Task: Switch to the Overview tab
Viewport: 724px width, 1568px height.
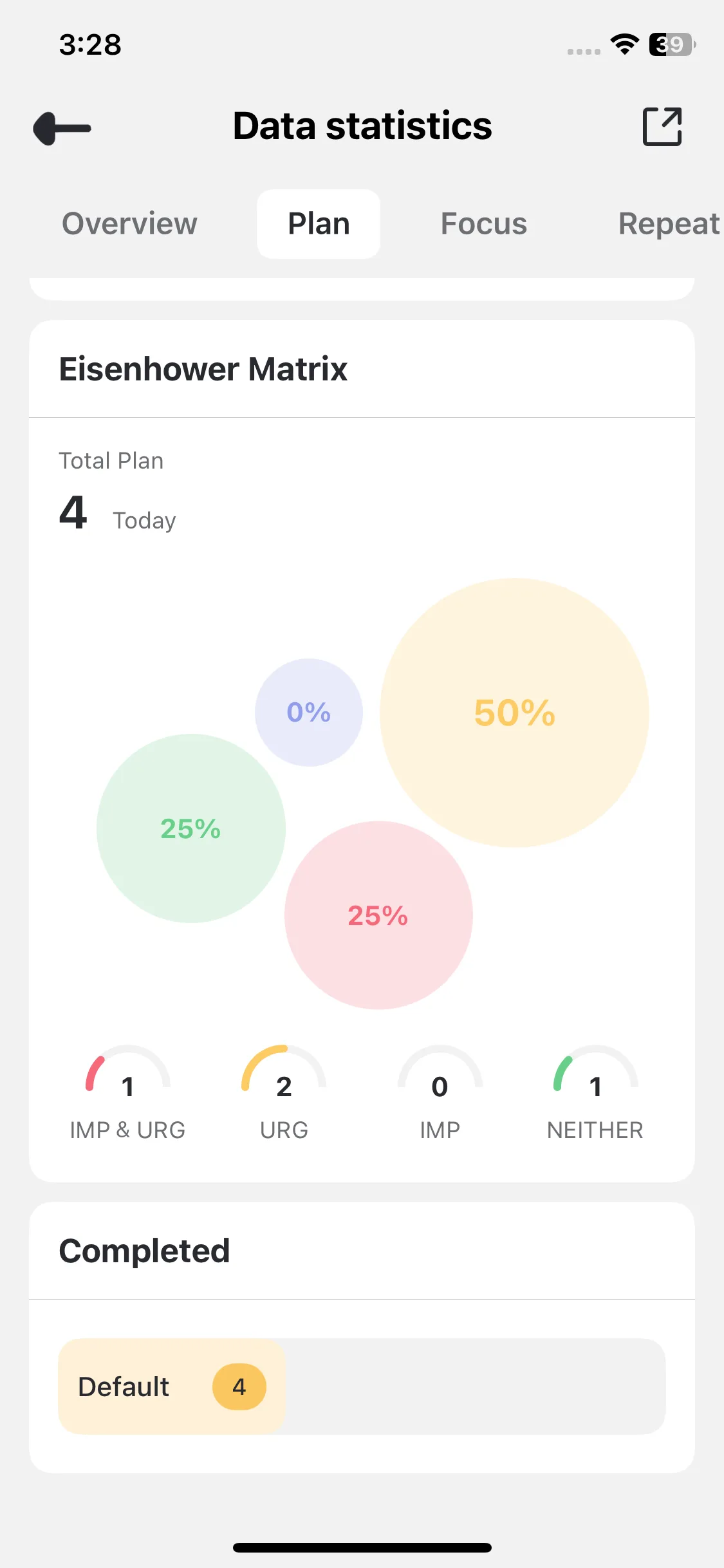Action: (x=129, y=224)
